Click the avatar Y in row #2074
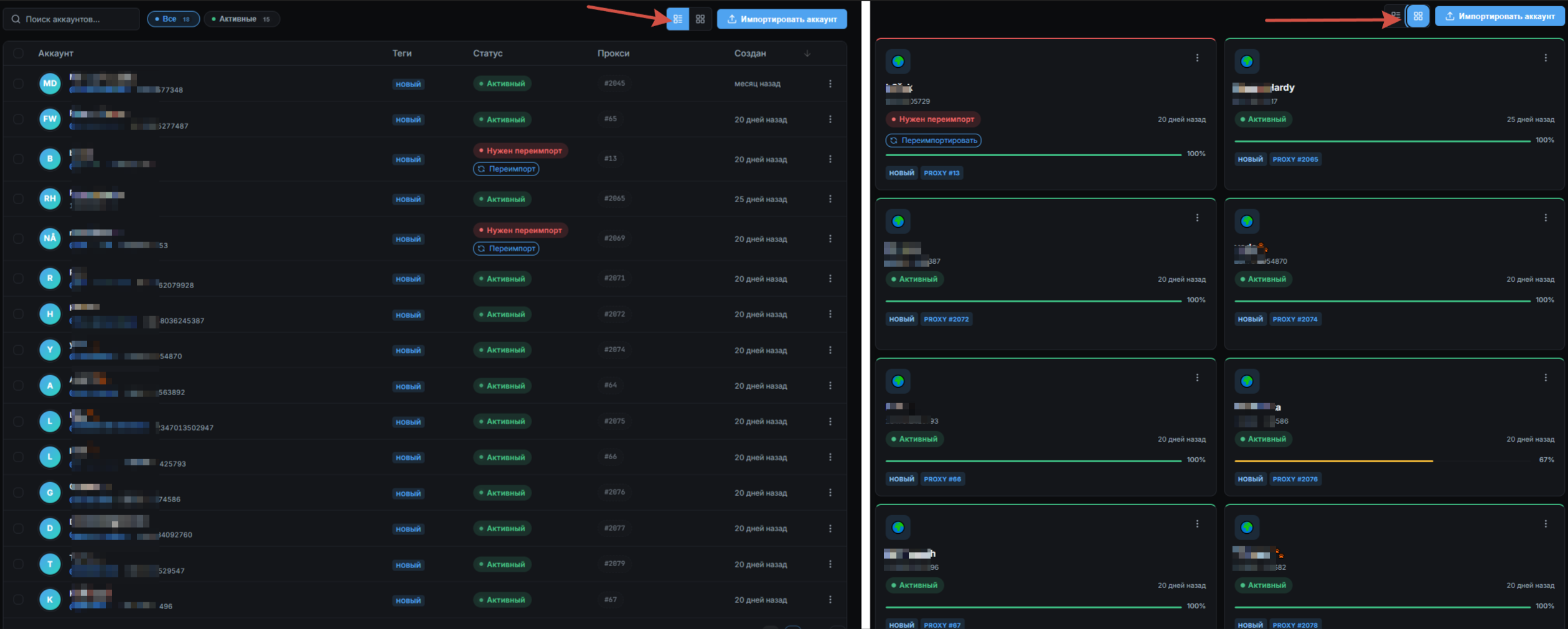This screenshot has width=1568, height=629. coord(50,350)
